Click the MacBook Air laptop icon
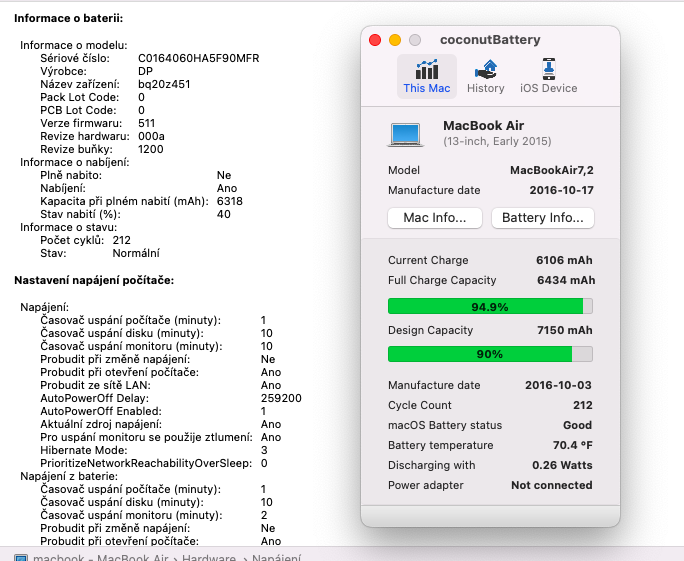The height and width of the screenshot is (561, 684). click(406, 134)
